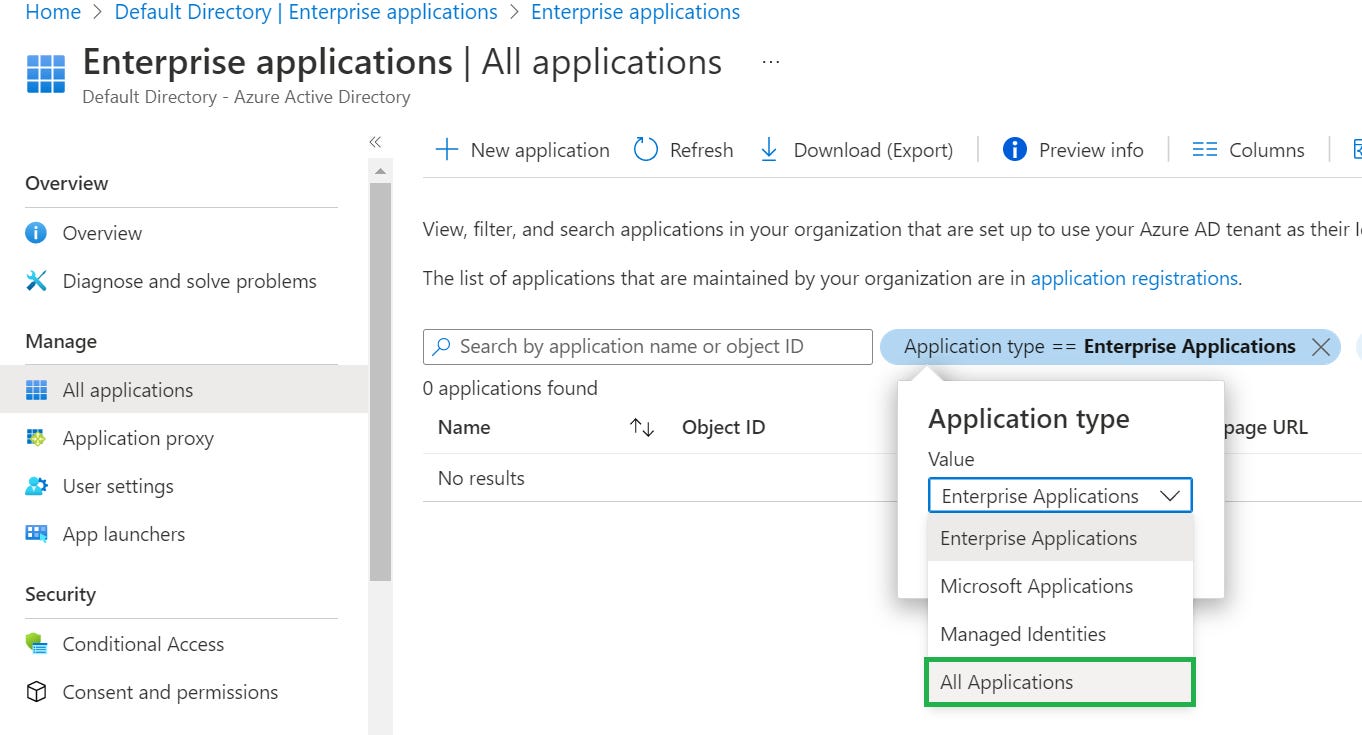
Task: Click the last Enterprise applications breadcrumb
Action: [636, 12]
